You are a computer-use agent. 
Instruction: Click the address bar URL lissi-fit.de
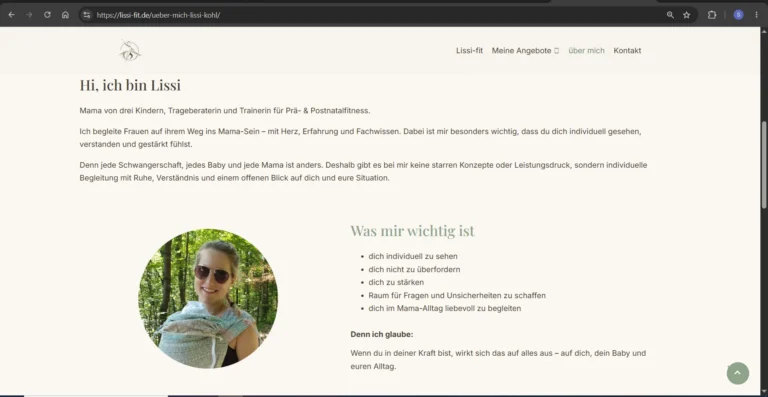[x=158, y=15]
